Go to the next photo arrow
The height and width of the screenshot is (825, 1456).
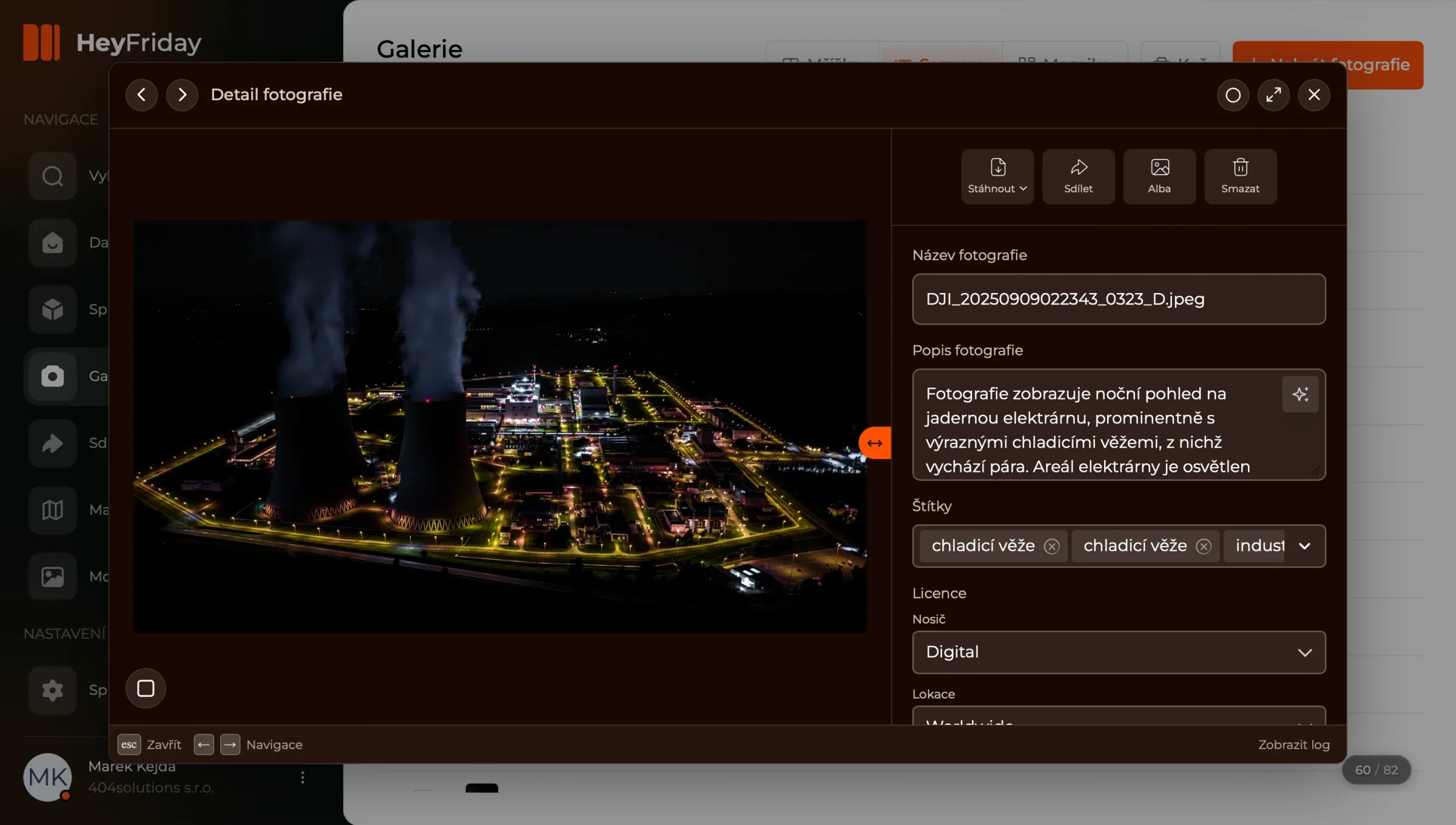click(x=182, y=95)
